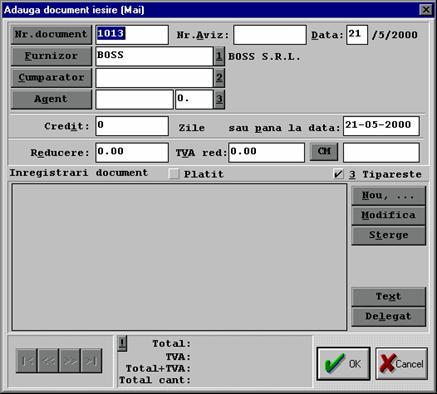Confirm with the OK button
This screenshot has height=394, width=437.
[x=343, y=364]
